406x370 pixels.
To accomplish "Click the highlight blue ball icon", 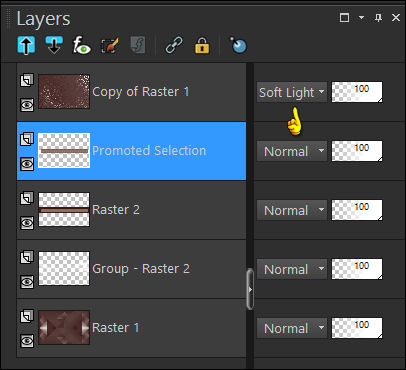I will (238, 45).
